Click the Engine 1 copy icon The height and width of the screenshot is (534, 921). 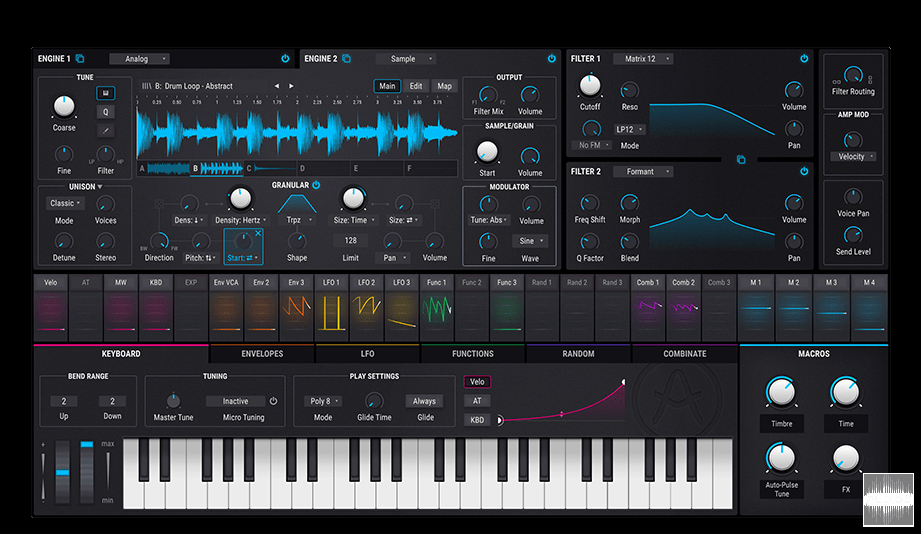(80, 59)
